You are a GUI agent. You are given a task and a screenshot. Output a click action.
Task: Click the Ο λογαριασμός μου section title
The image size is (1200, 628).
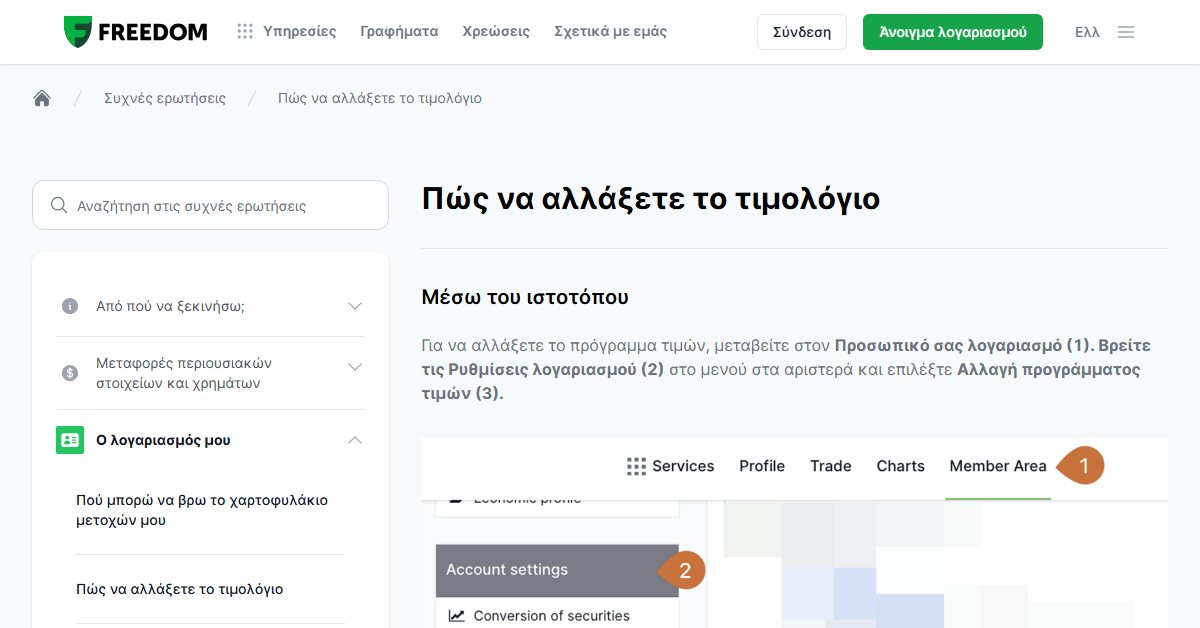[x=163, y=440]
